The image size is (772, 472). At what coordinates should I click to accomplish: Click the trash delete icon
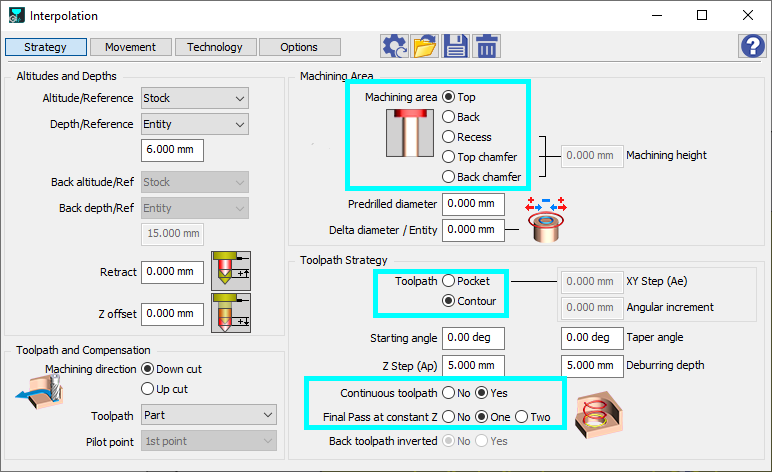point(487,46)
